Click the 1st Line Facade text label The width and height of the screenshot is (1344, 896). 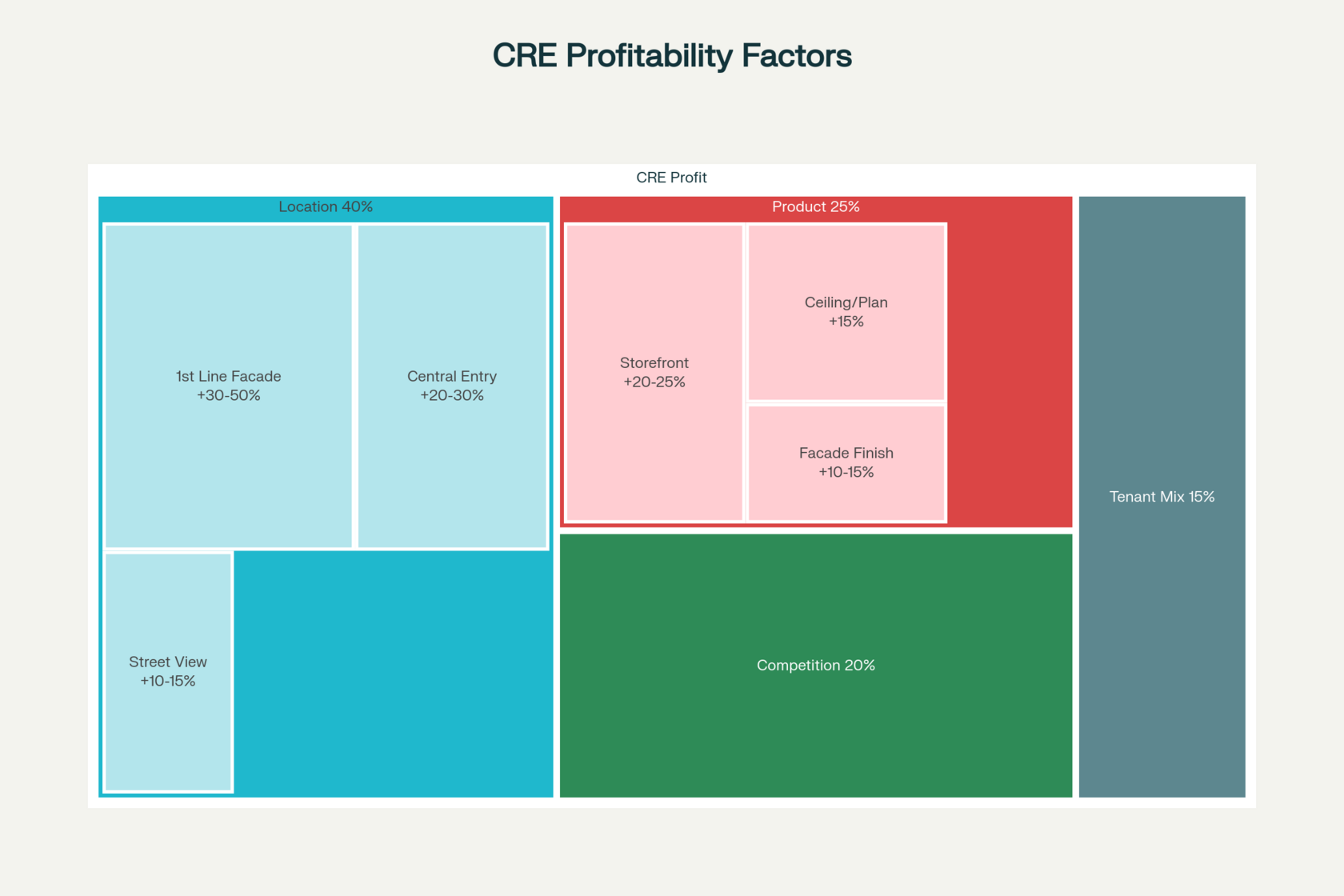point(228,377)
